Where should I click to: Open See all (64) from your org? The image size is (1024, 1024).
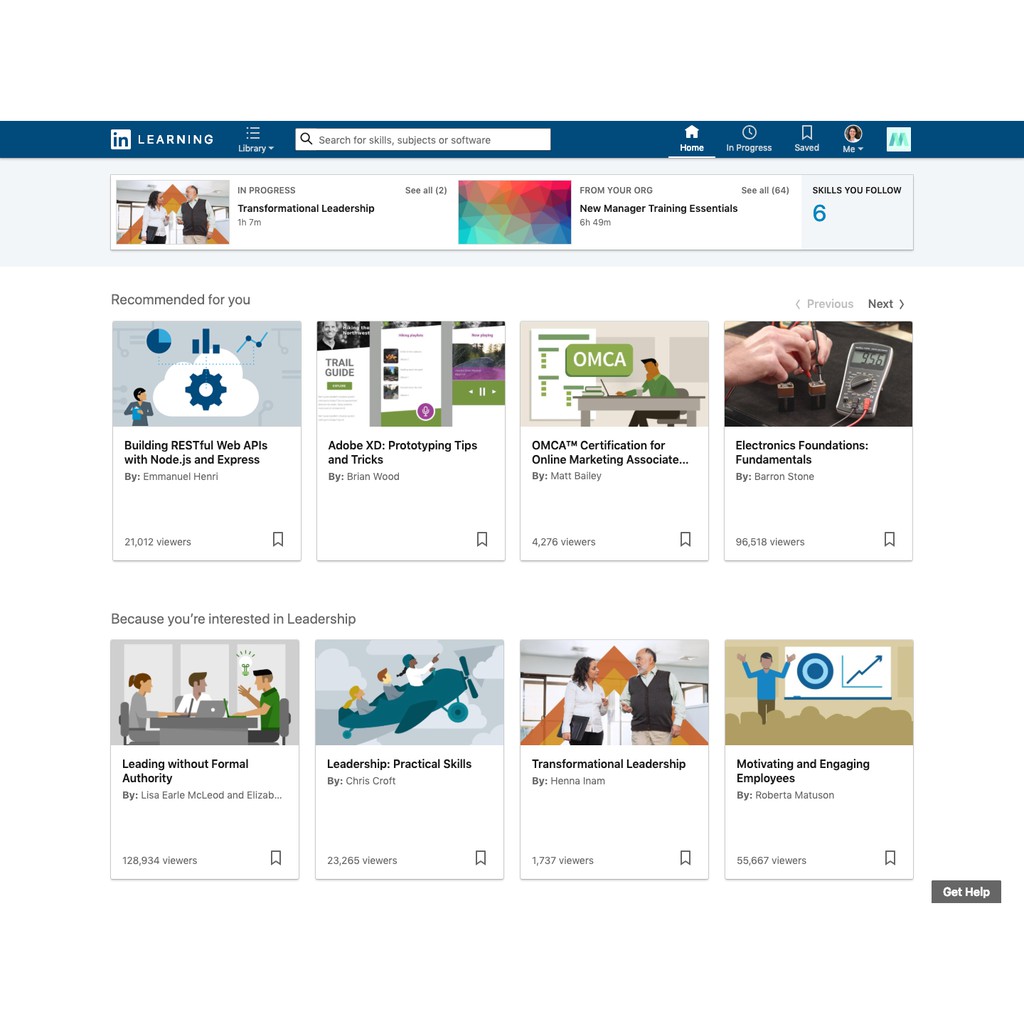(x=765, y=190)
